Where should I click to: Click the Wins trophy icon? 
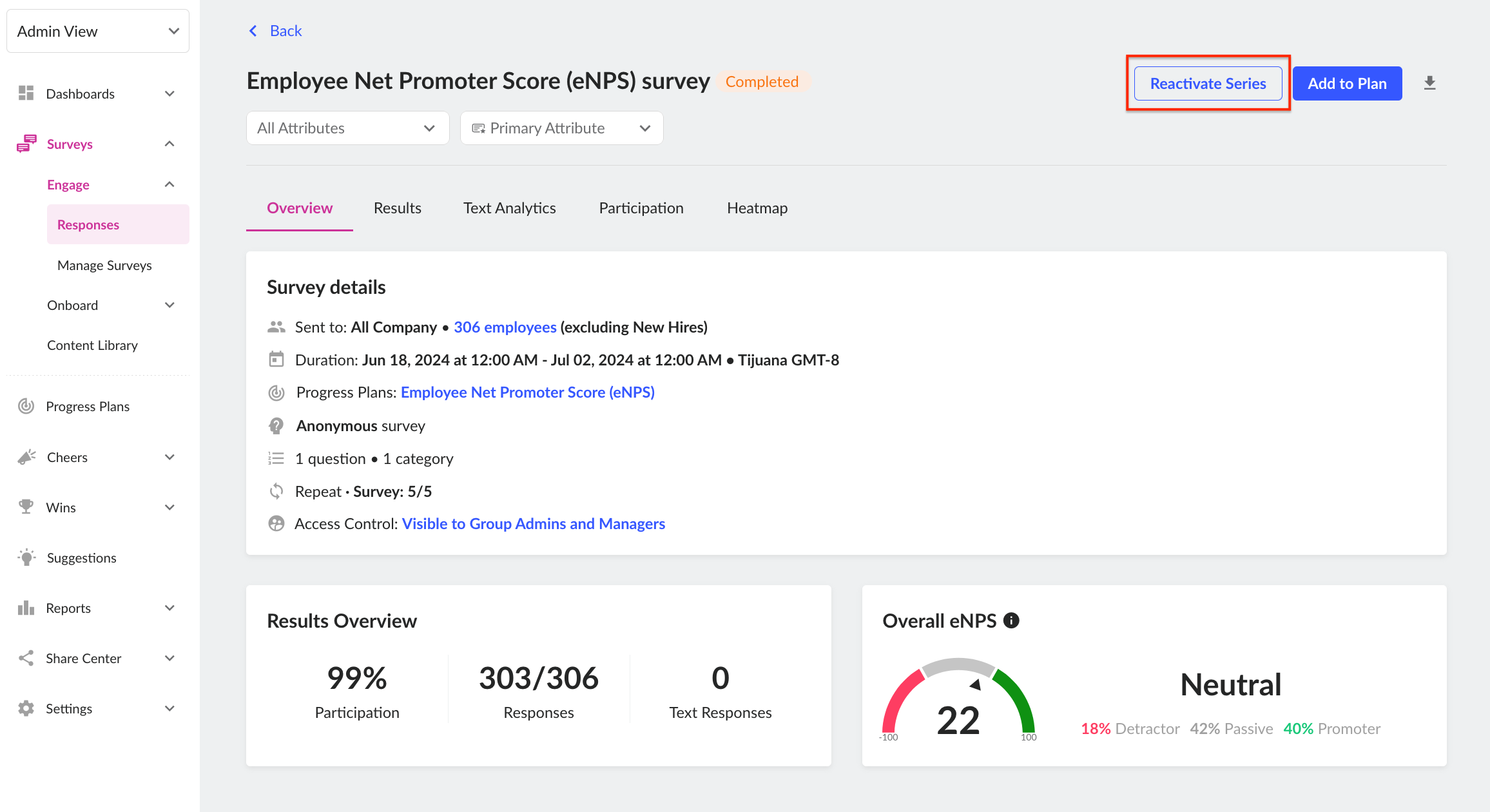[x=26, y=507]
